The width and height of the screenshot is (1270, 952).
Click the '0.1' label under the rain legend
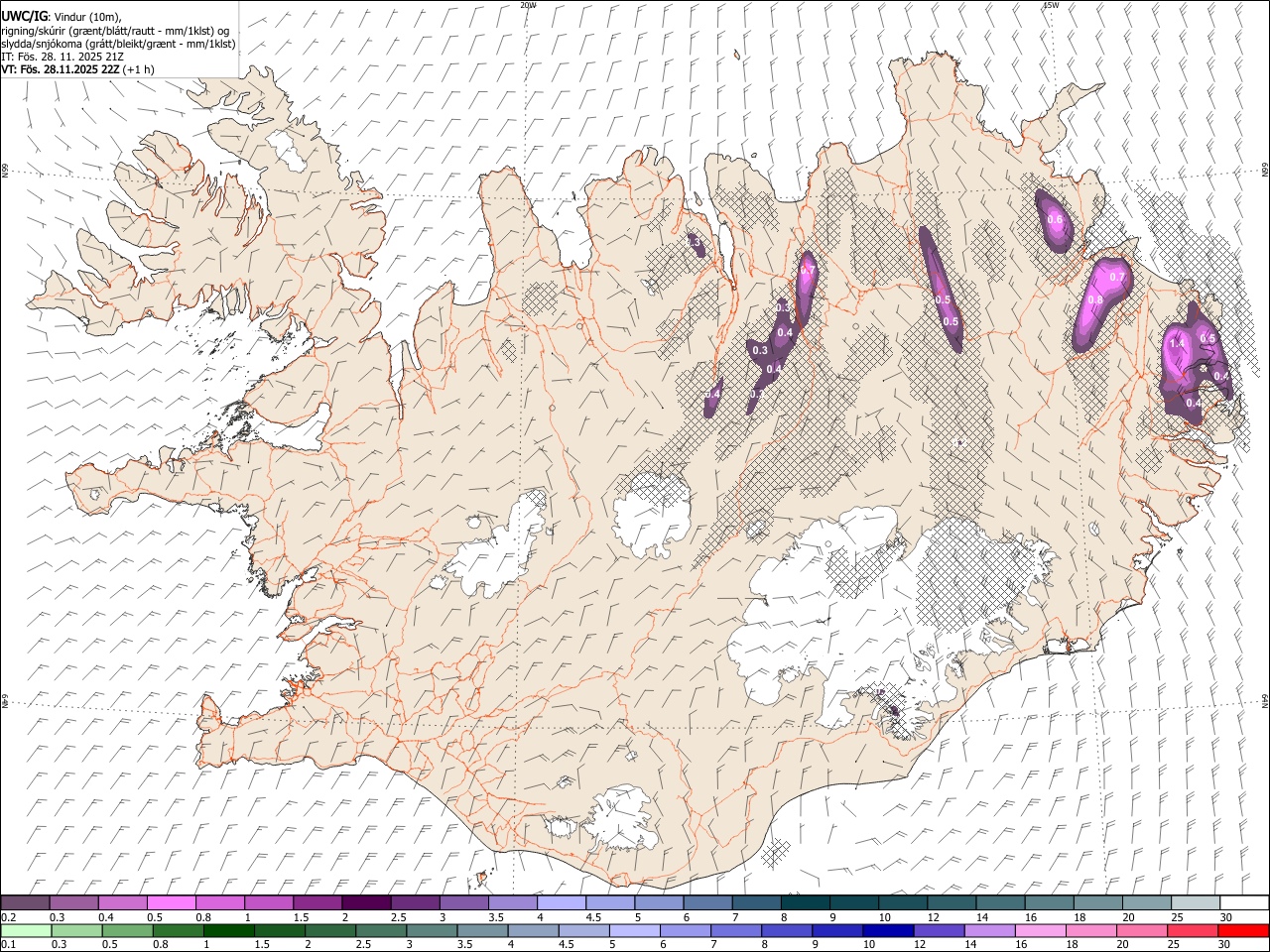[x=9, y=944]
